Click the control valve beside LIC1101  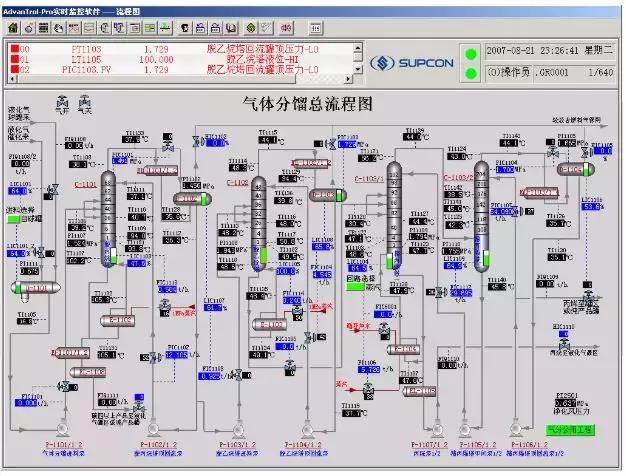(52, 190)
